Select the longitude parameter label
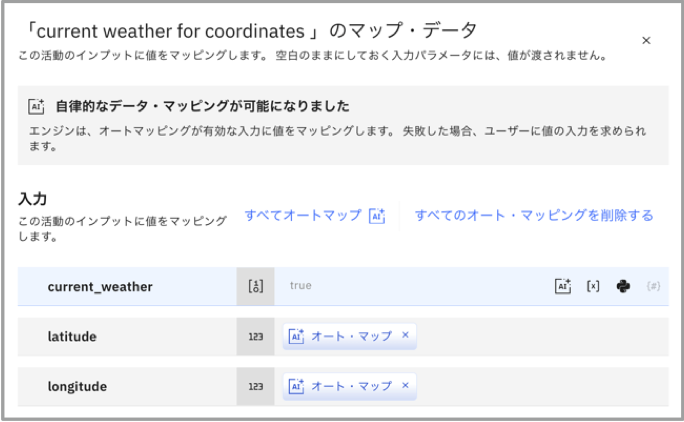Viewport: 684px width, 422px height. 77,386
